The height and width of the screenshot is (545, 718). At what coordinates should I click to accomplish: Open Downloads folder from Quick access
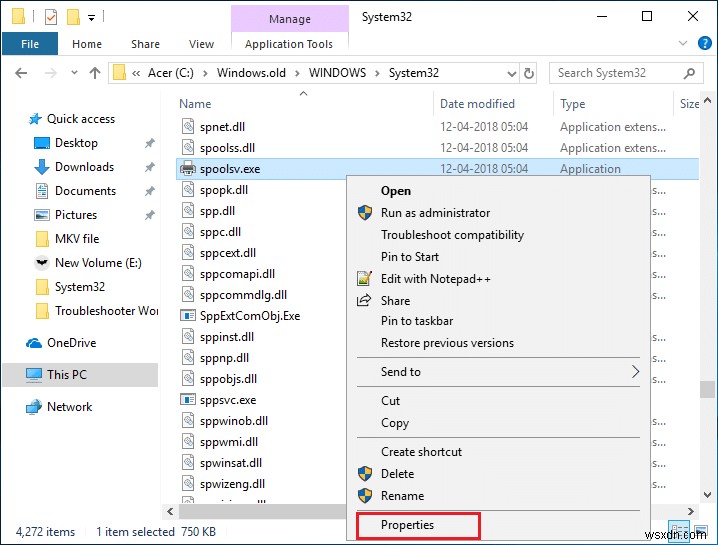(84, 167)
